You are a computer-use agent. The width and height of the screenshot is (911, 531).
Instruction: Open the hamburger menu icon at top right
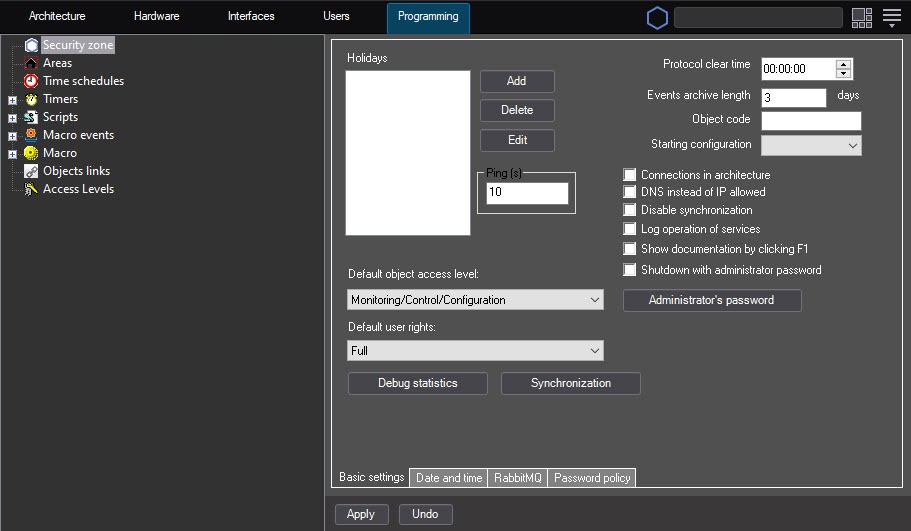pos(892,17)
